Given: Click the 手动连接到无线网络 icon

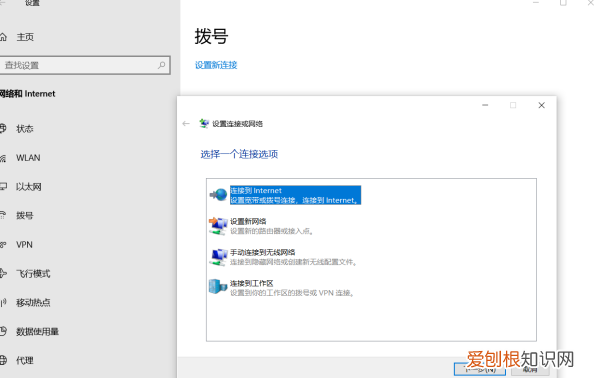Looking at the screenshot, I should (218, 257).
